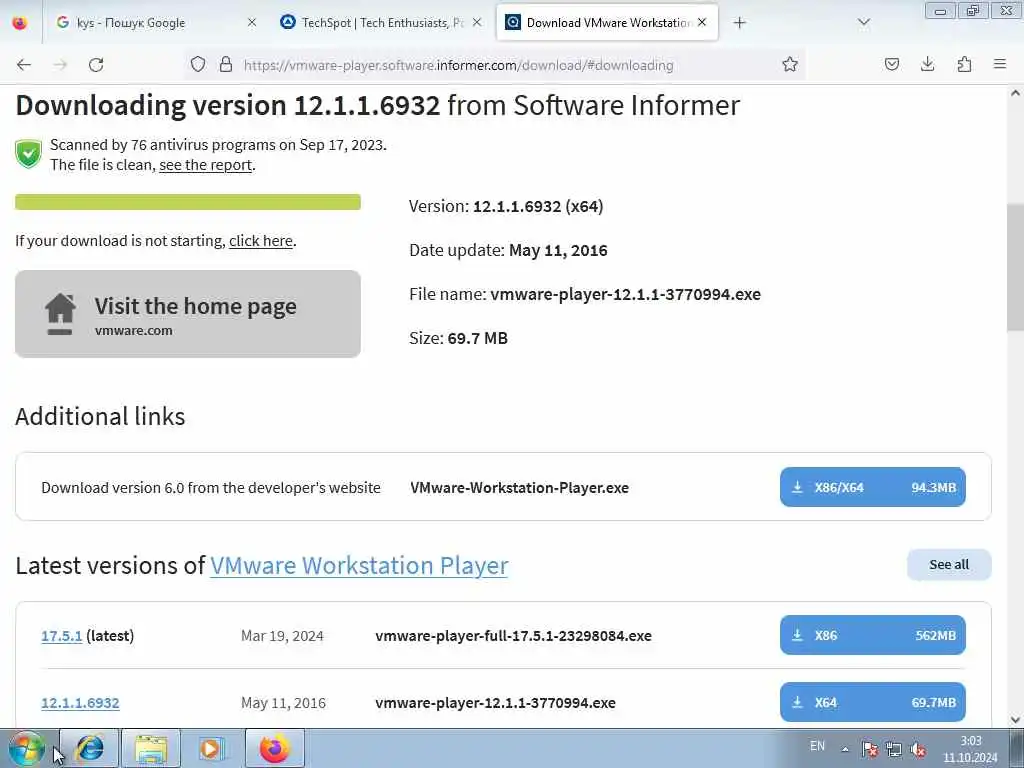Go back to the previous page
The height and width of the screenshot is (768, 1024).
point(24,65)
